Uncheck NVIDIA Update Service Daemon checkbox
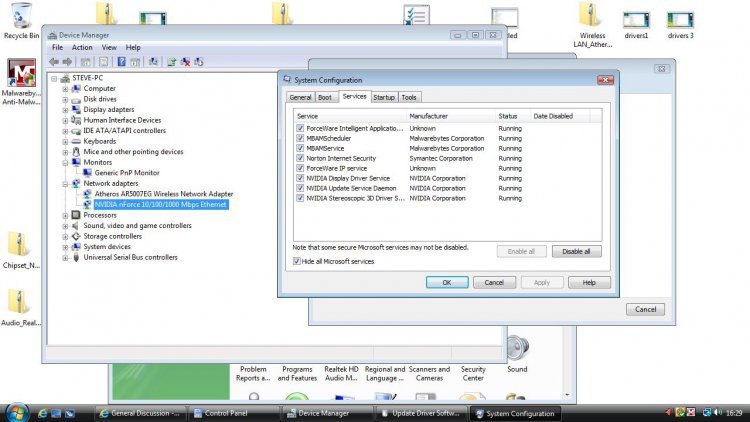750x422 pixels. (x=300, y=188)
